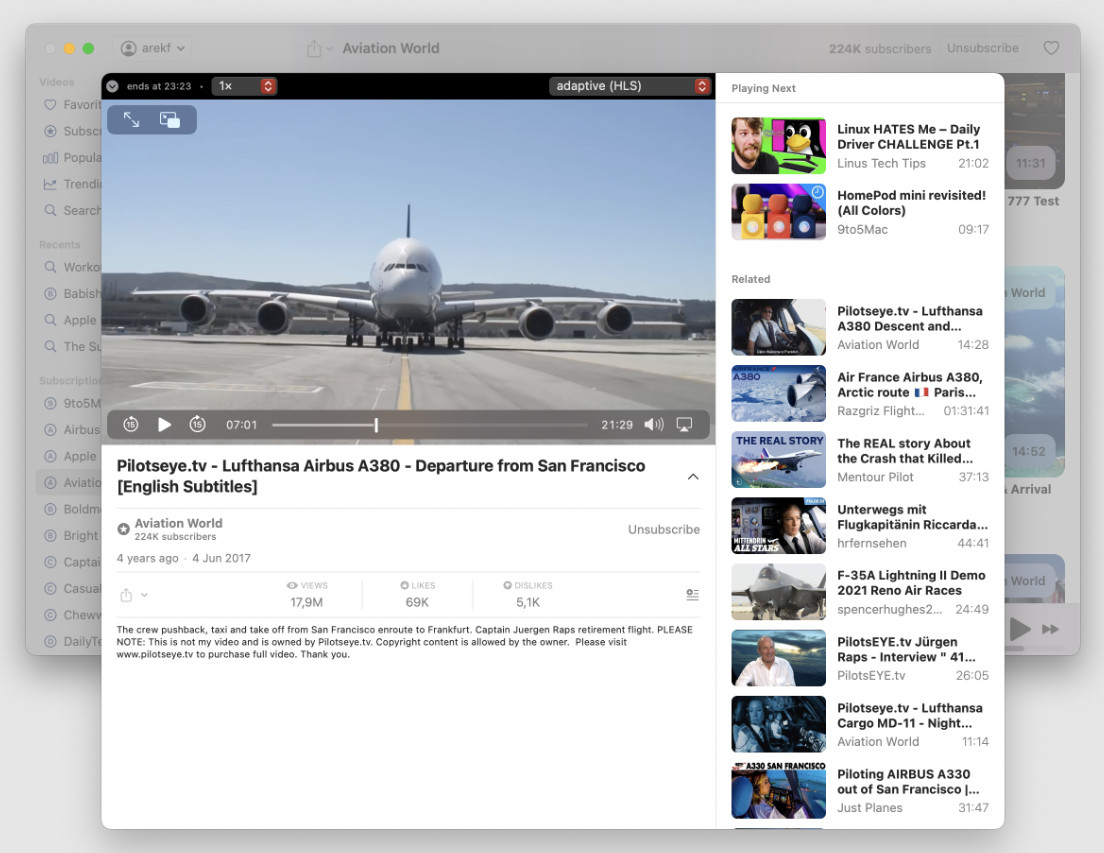The image size is (1104, 853).
Task: Click the share icon below the video date
Action: pos(126,595)
